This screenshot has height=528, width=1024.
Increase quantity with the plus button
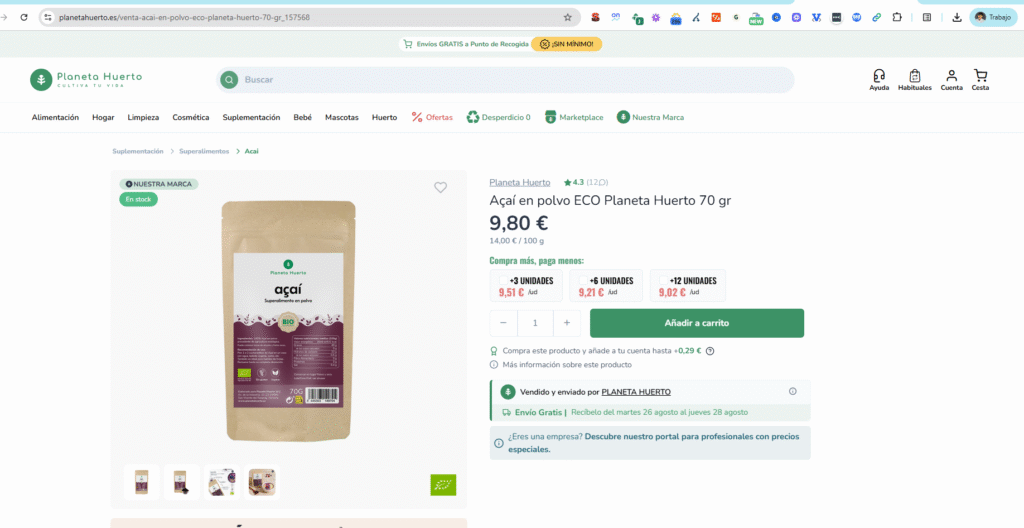[x=567, y=323]
